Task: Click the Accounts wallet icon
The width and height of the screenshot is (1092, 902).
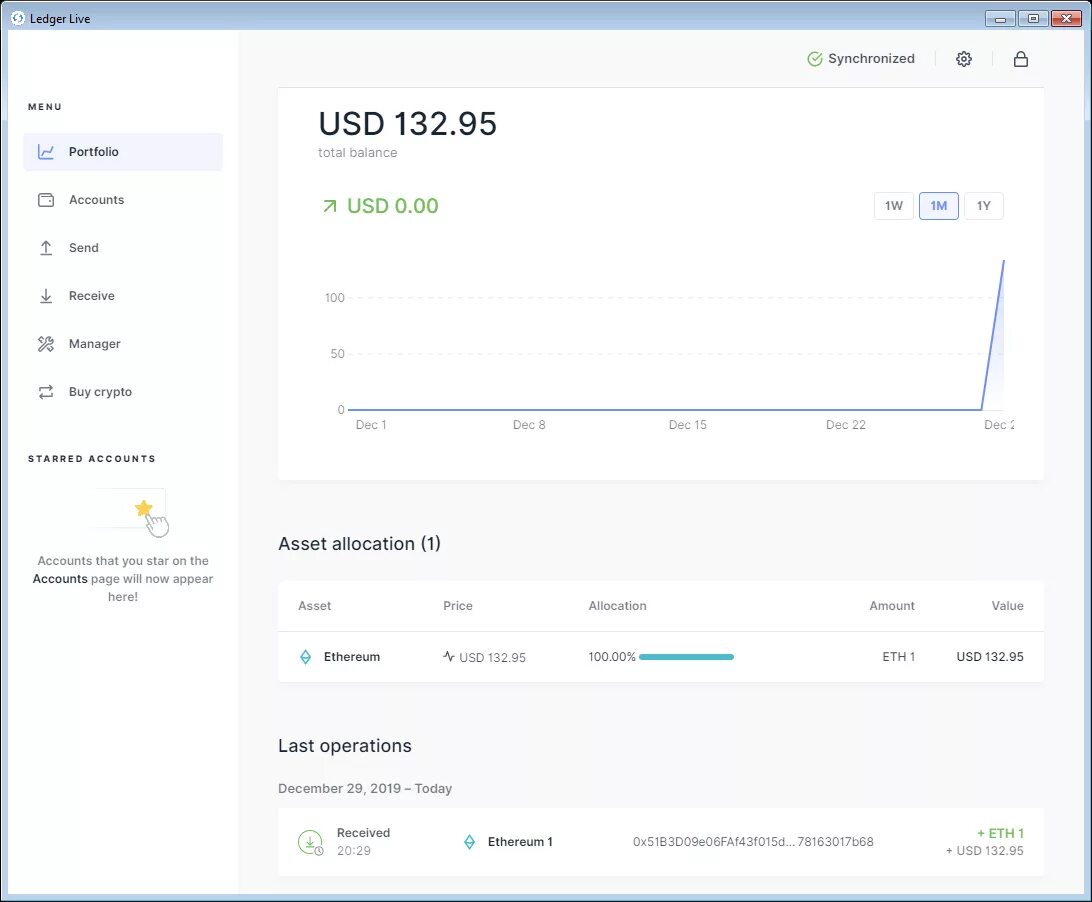Action: 46,200
